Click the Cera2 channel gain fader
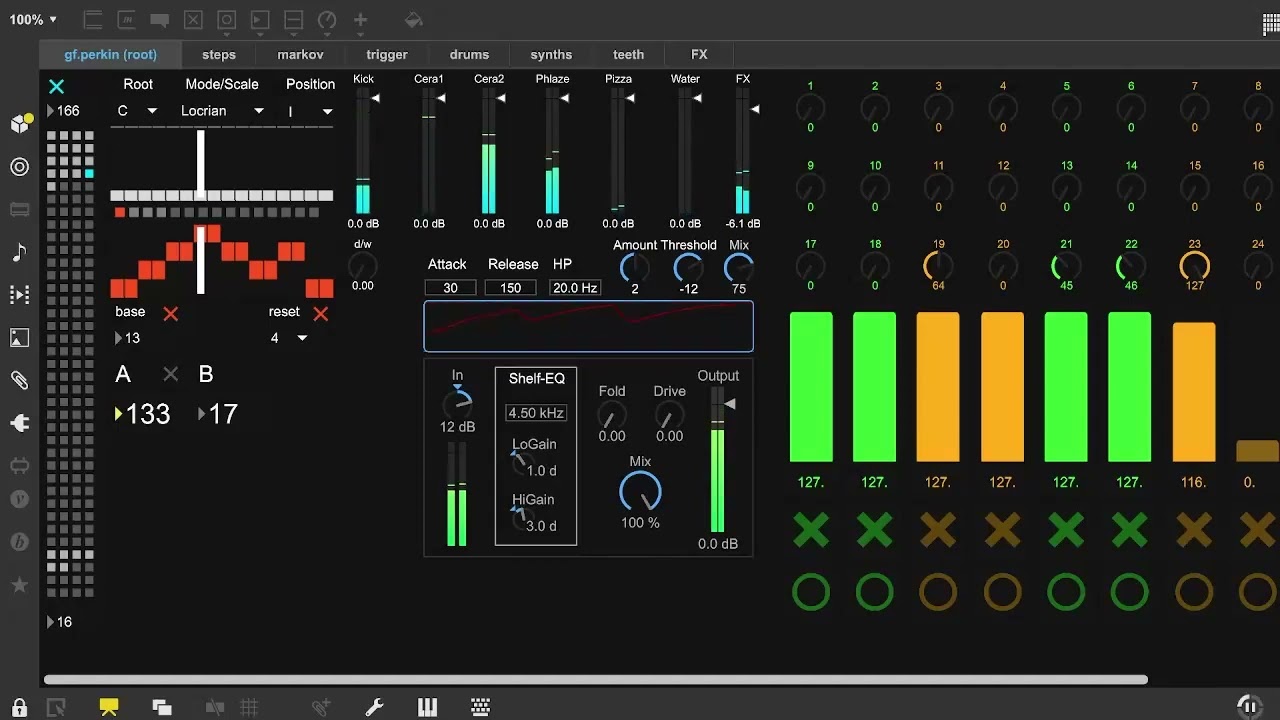Viewport: 1280px width, 720px height. point(489,151)
